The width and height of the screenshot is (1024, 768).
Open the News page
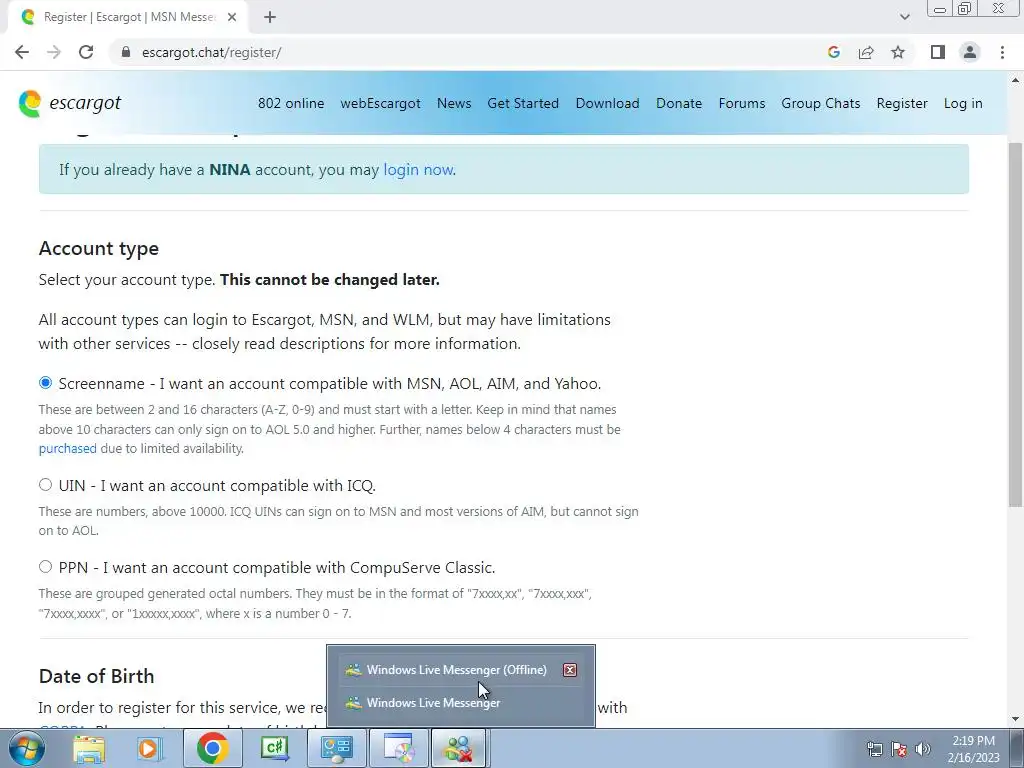coord(454,103)
